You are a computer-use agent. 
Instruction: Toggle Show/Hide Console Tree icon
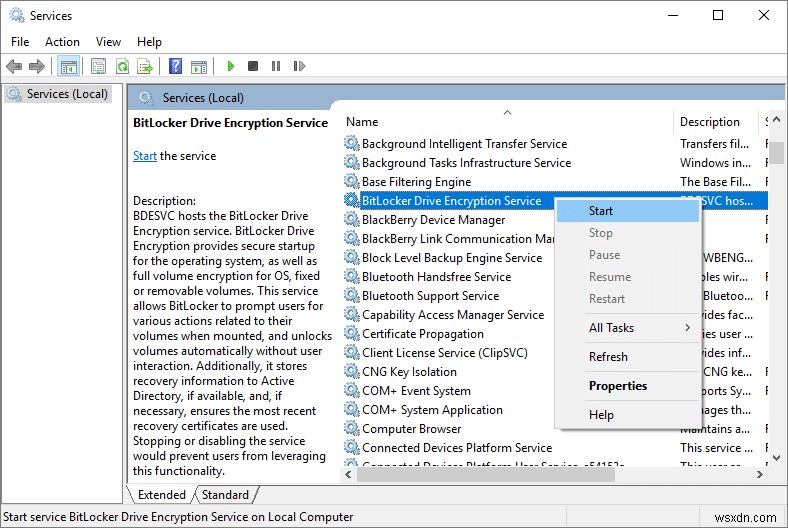coord(68,66)
